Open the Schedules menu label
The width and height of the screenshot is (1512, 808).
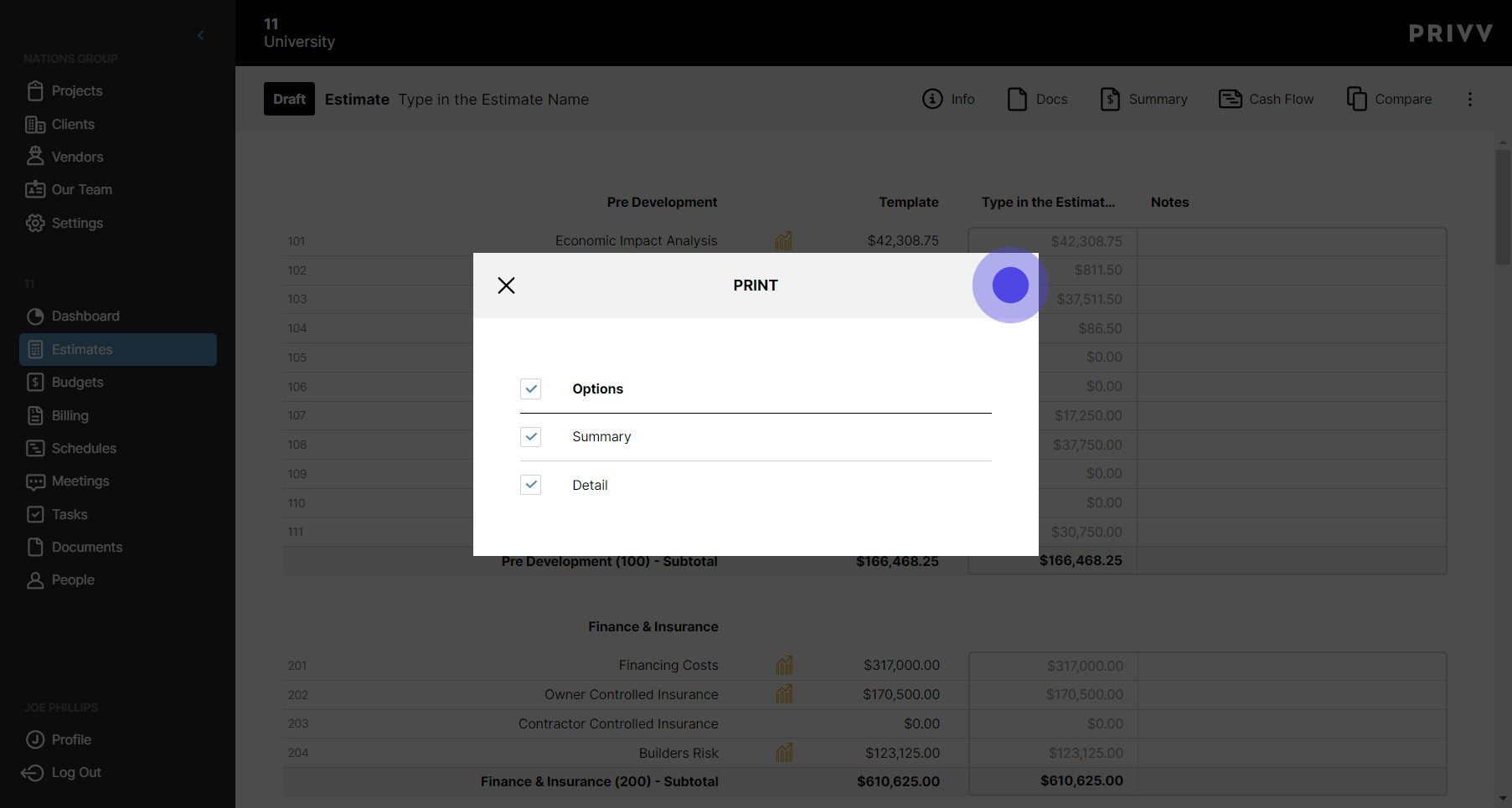pos(84,448)
